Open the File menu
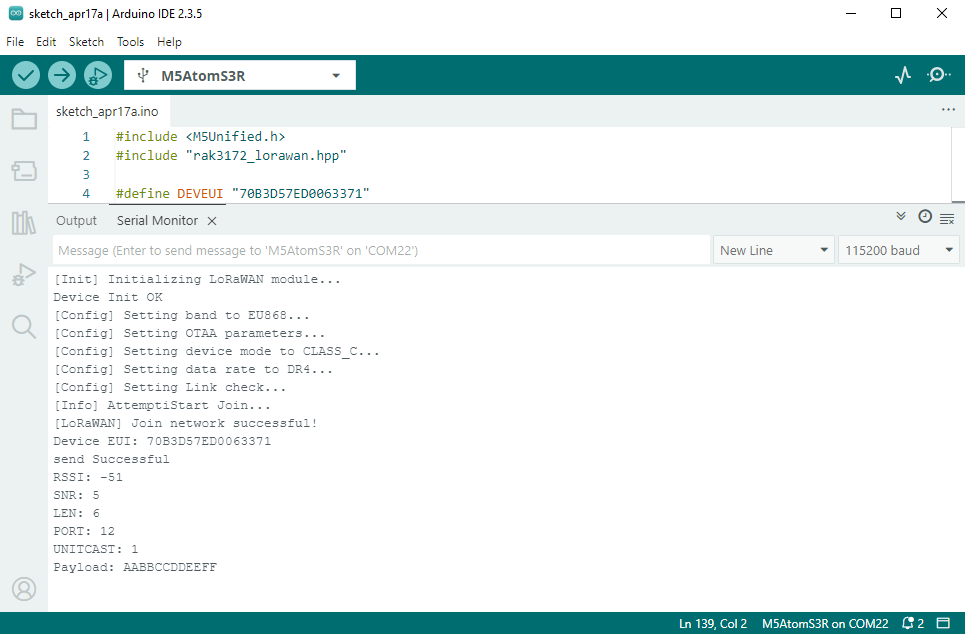 15,42
